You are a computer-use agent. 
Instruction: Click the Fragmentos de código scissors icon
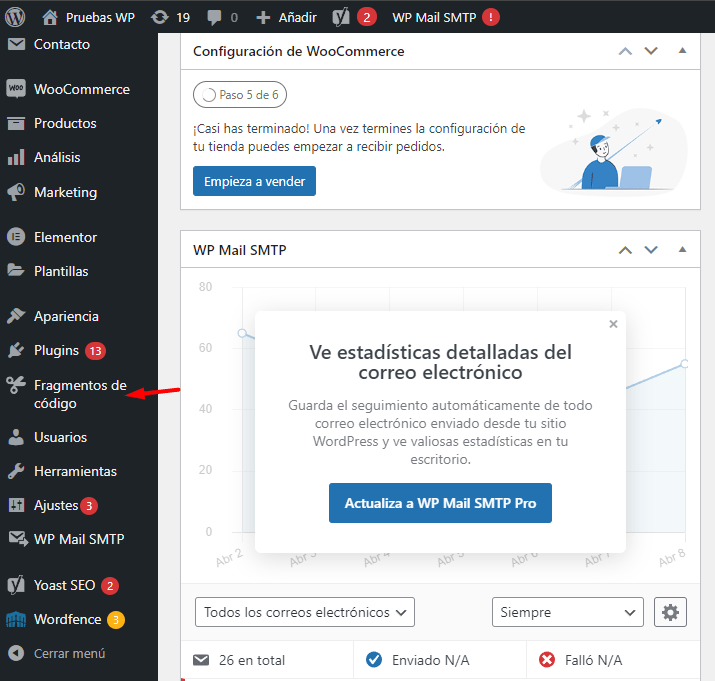[x=16, y=385]
